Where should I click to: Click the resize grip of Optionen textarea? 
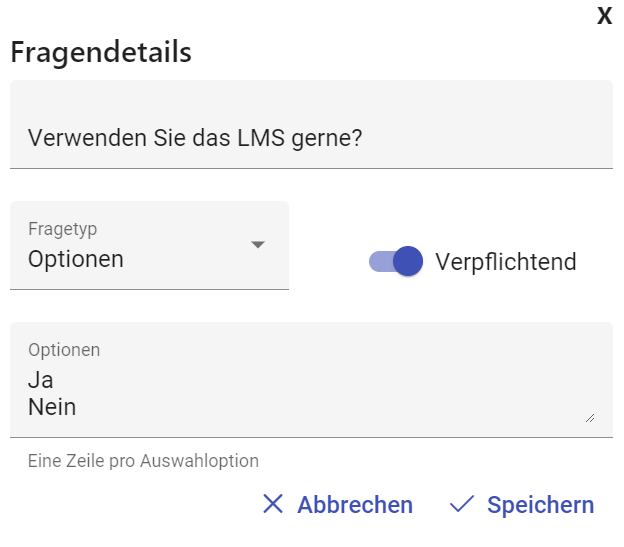click(x=590, y=418)
